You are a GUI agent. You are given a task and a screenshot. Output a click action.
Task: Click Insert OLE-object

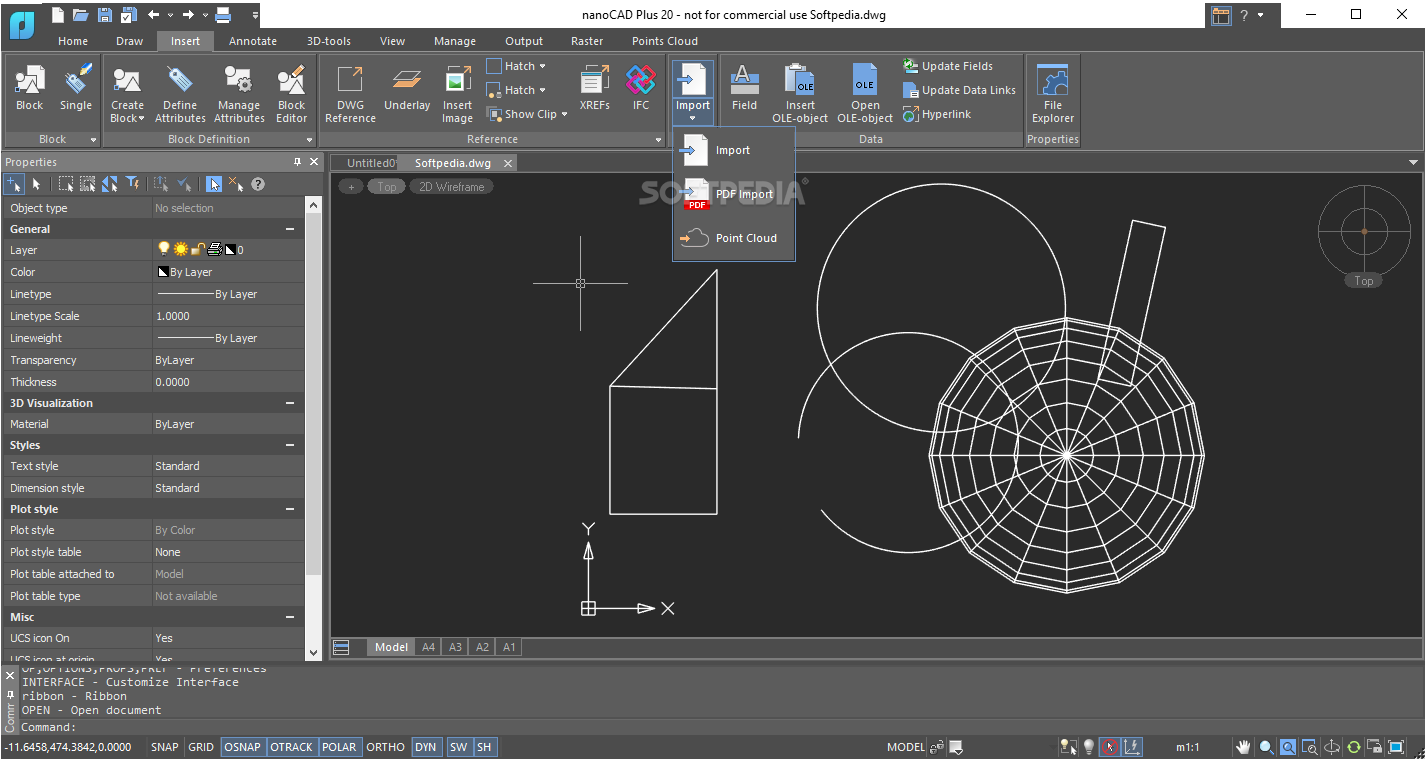(800, 94)
